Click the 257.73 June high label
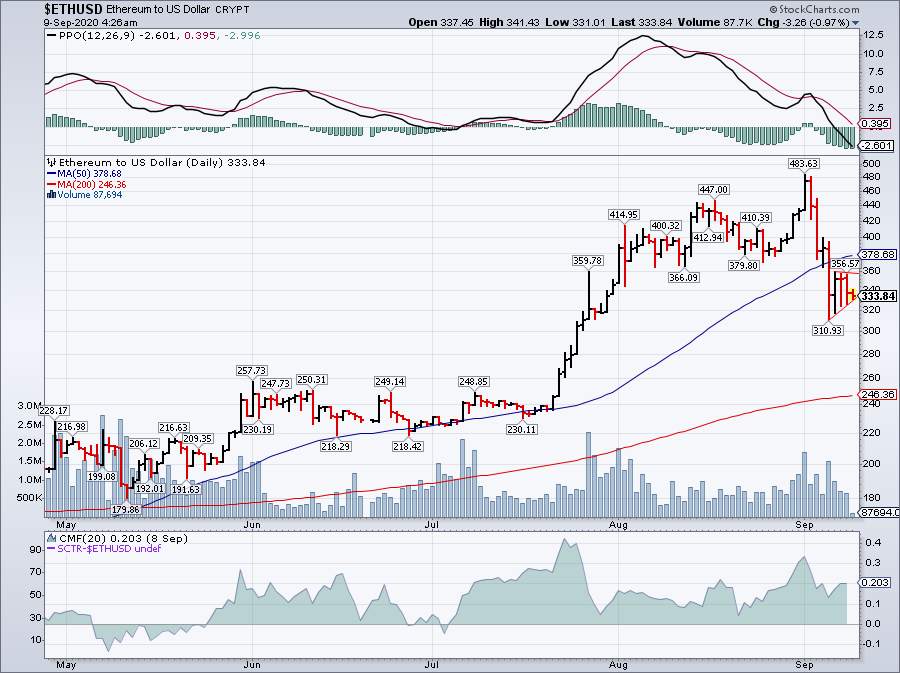The height and width of the screenshot is (673, 900). pyautogui.click(x=252, y=371)
